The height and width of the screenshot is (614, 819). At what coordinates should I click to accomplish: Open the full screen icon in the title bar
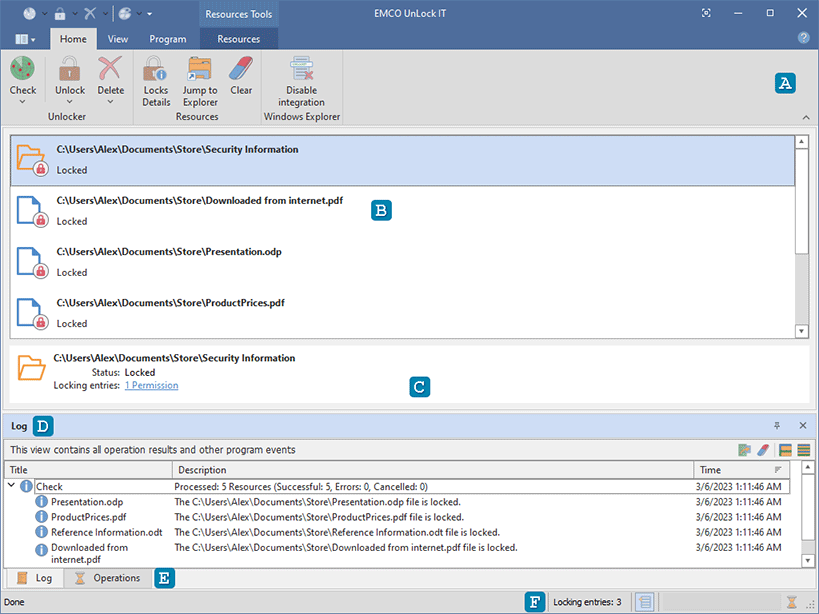coord(706,13)
